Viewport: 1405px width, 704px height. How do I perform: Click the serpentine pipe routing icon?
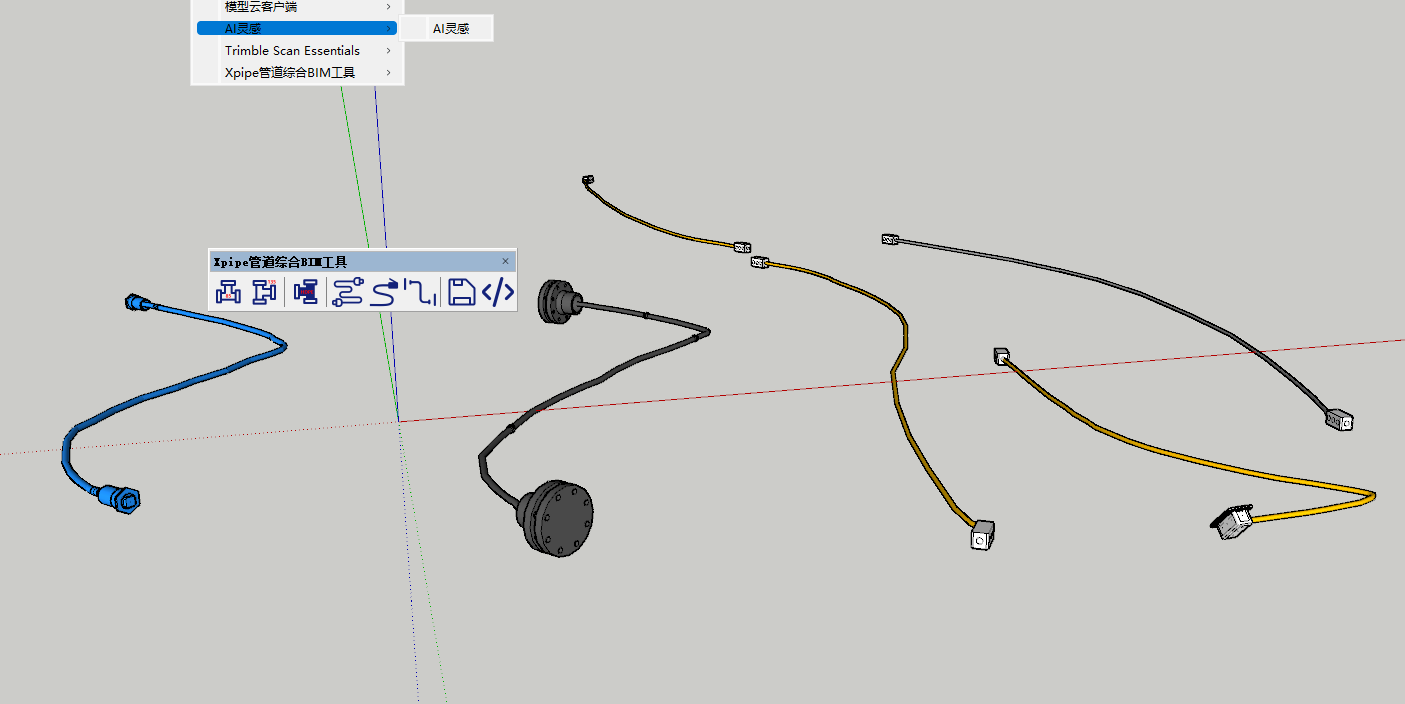point(347,293)
